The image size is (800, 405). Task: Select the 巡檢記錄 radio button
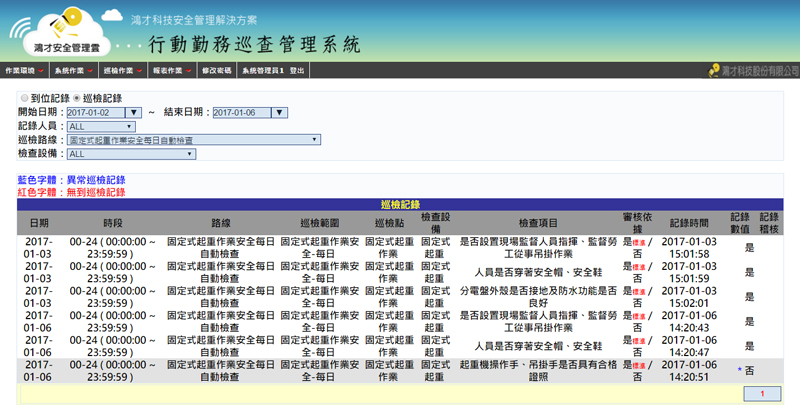coord(76,99)
